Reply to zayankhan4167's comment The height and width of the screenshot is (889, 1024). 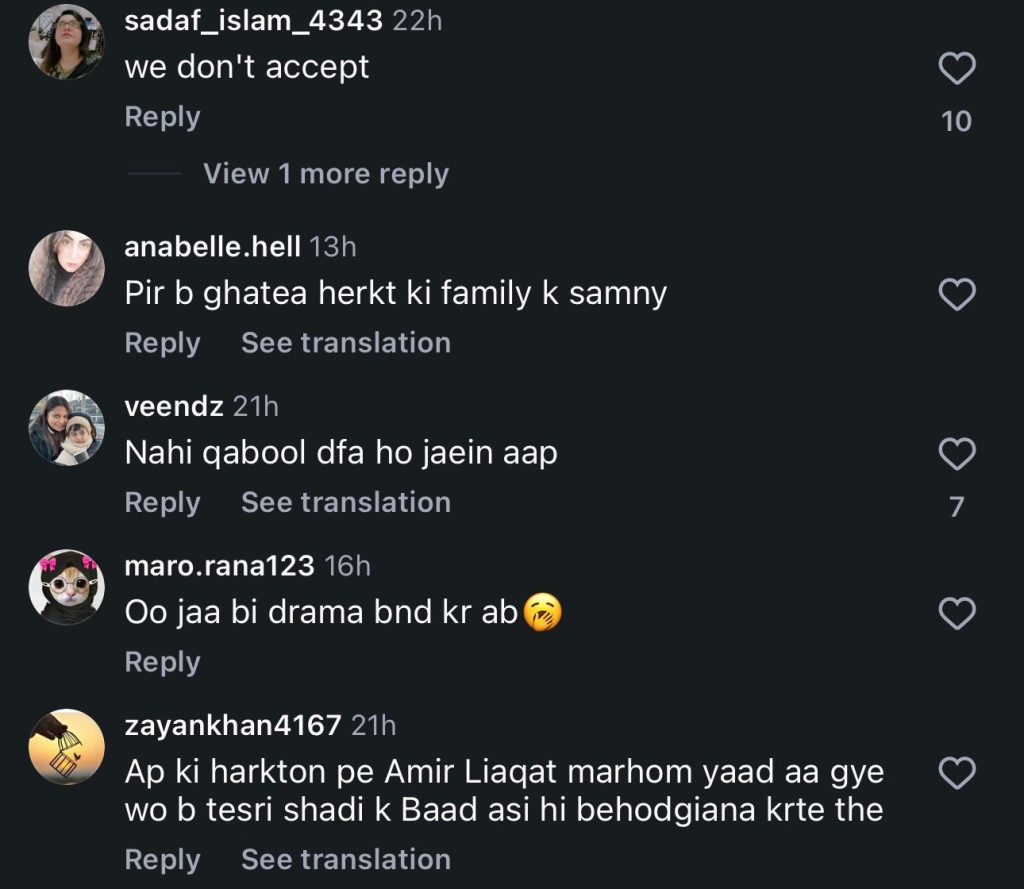pos(162,859)
